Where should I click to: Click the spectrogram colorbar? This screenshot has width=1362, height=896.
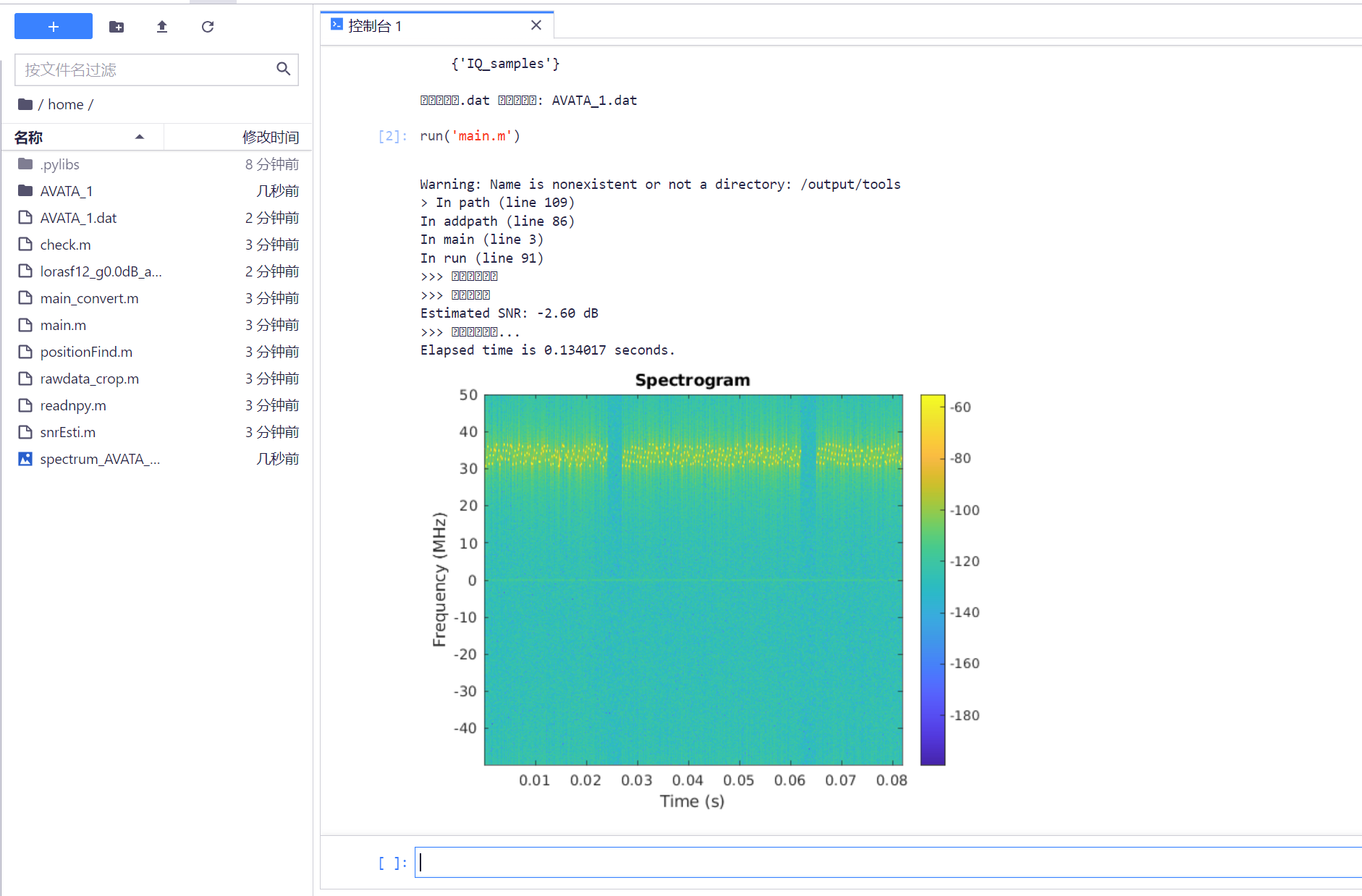point(932,579)
